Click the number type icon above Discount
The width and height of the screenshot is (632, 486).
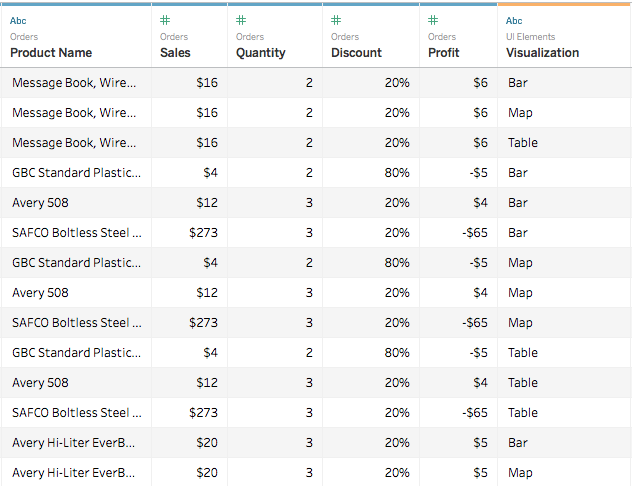(336, 20)
